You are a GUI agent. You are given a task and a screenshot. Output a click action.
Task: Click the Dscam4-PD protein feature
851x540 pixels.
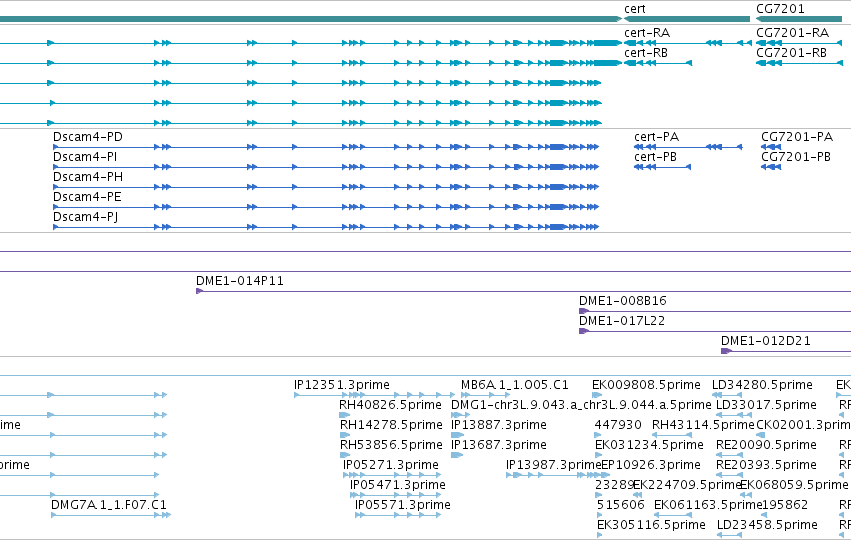pos(326,147)
